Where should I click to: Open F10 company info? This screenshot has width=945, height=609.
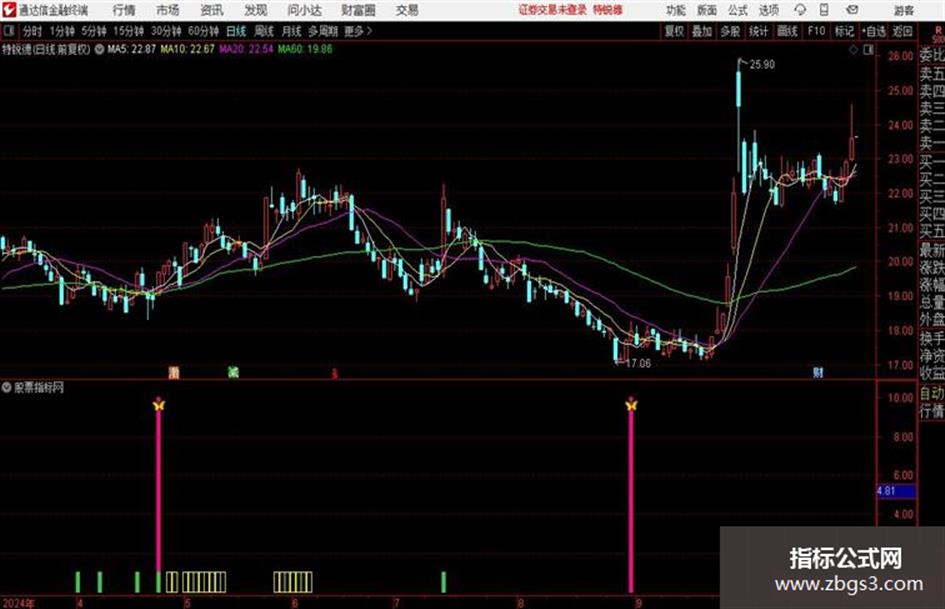(x=816, y=31)
